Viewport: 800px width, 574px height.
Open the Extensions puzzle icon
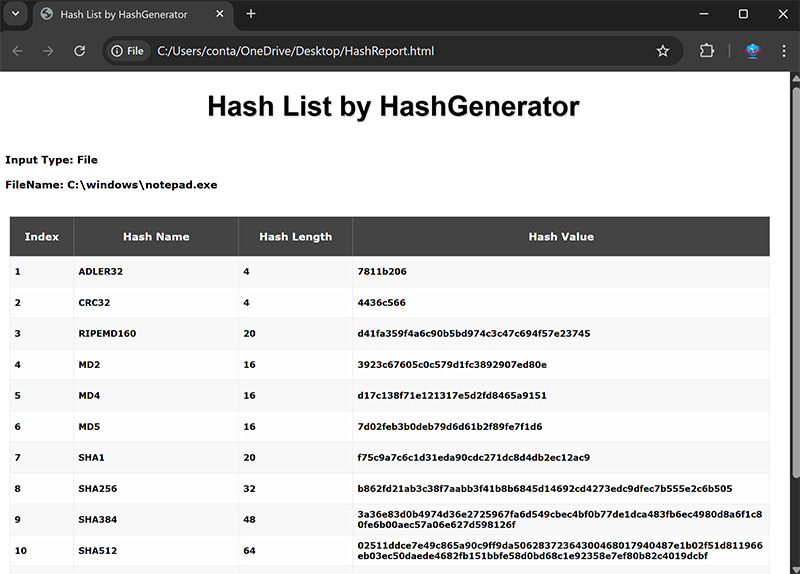tap(707, 51)
